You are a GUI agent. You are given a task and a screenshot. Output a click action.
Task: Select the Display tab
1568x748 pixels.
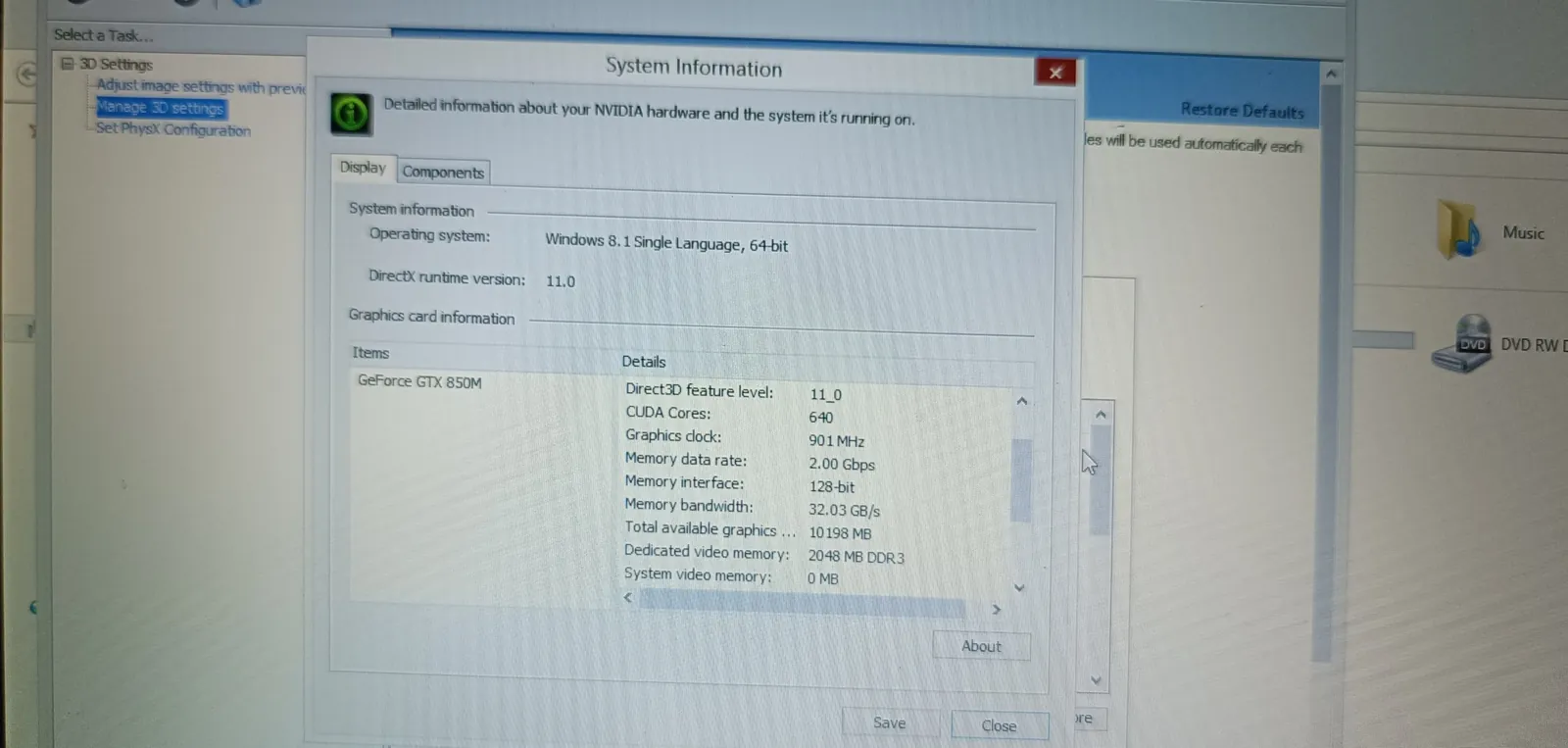363,168
